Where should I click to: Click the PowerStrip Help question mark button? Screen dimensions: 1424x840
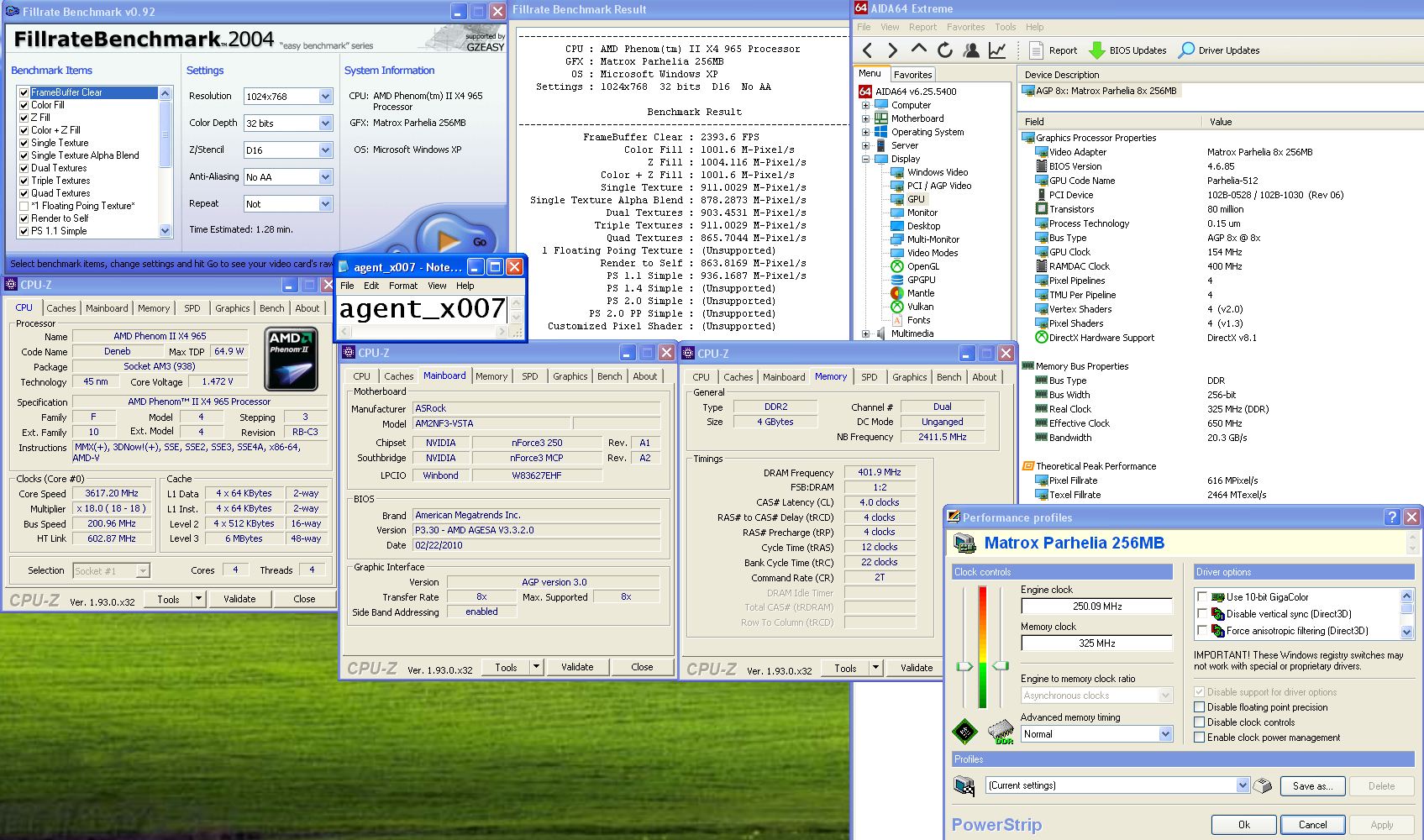coord(1392,517)
